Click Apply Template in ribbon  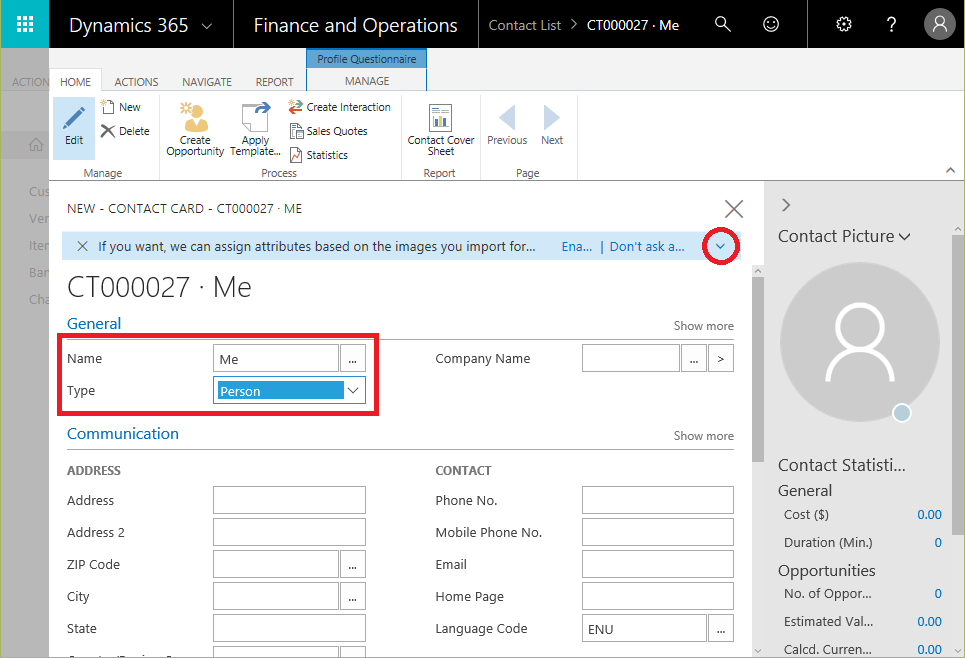pyautogui.click(x=255, y=129)
